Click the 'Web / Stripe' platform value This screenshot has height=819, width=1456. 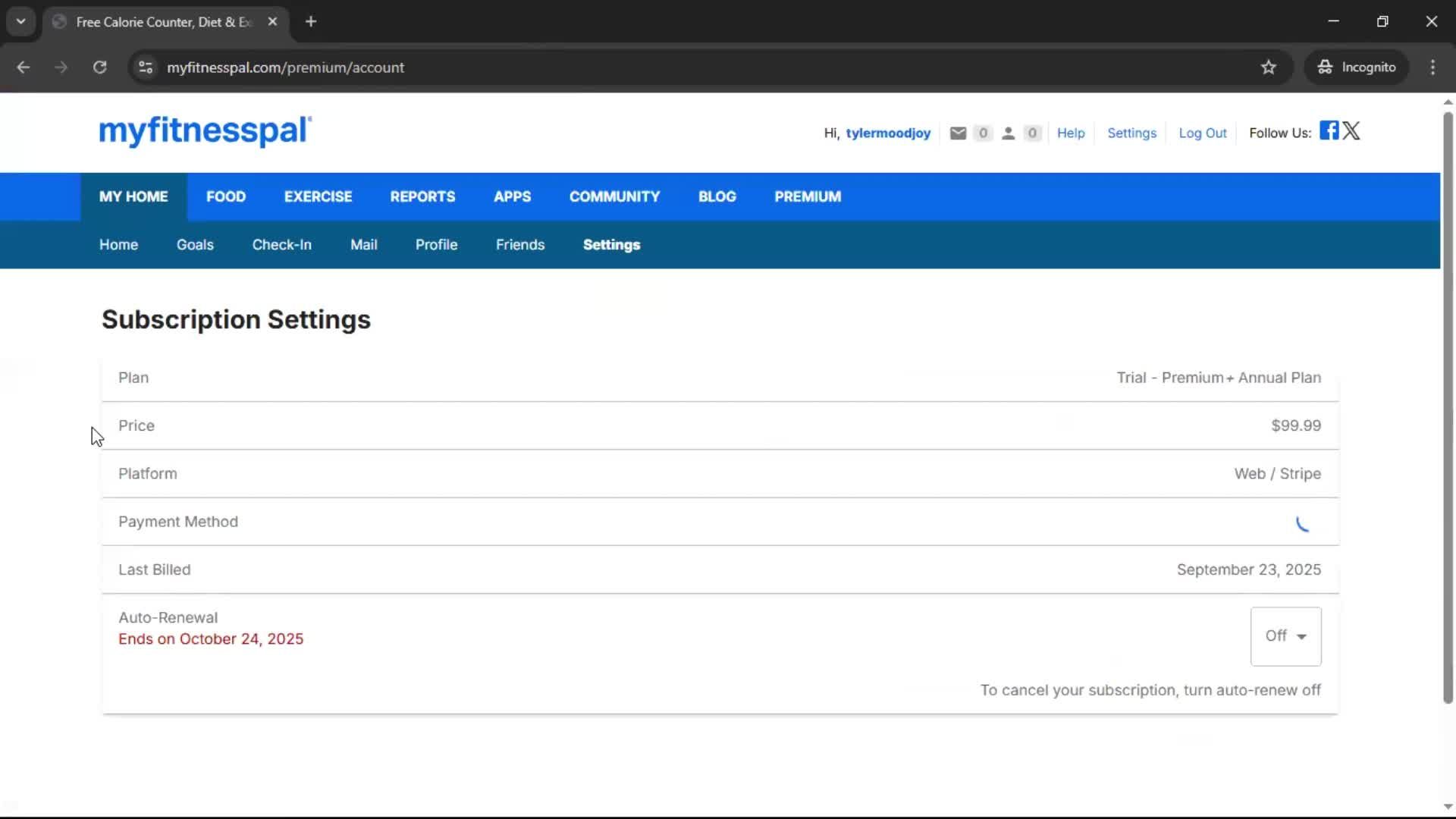tap(1277, 474)
